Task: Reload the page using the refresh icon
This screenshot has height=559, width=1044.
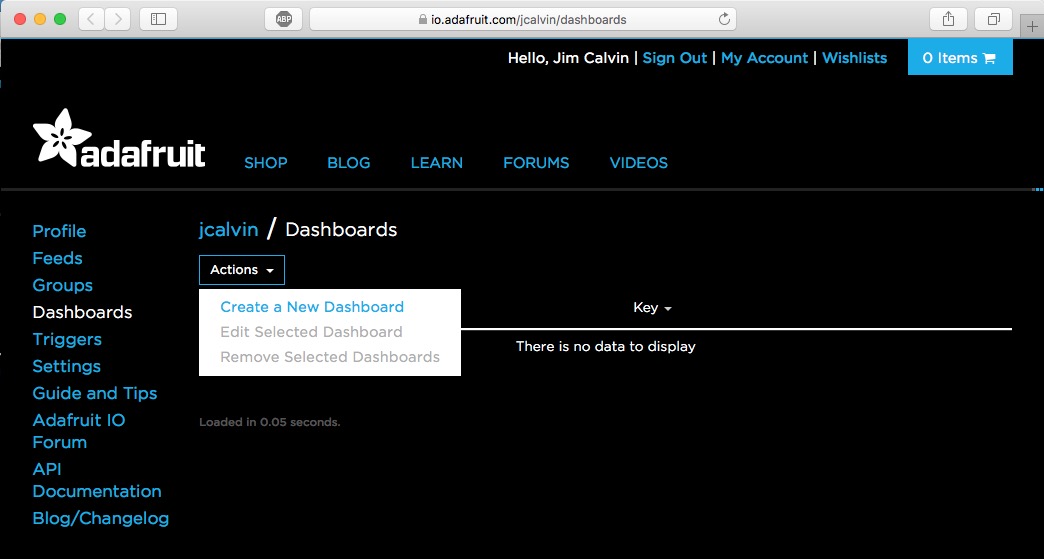Action: coord(724,19)
